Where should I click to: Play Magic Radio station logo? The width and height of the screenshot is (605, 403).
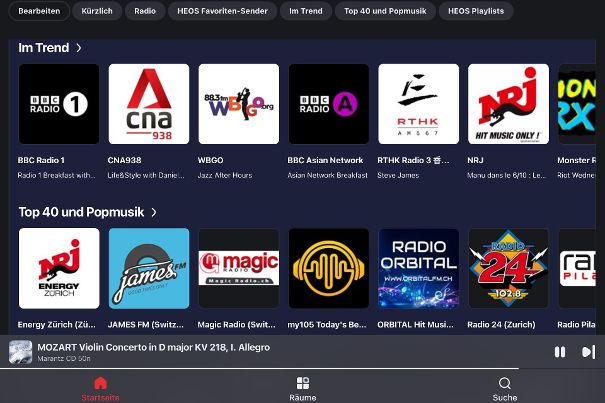(x=239, y=268)
